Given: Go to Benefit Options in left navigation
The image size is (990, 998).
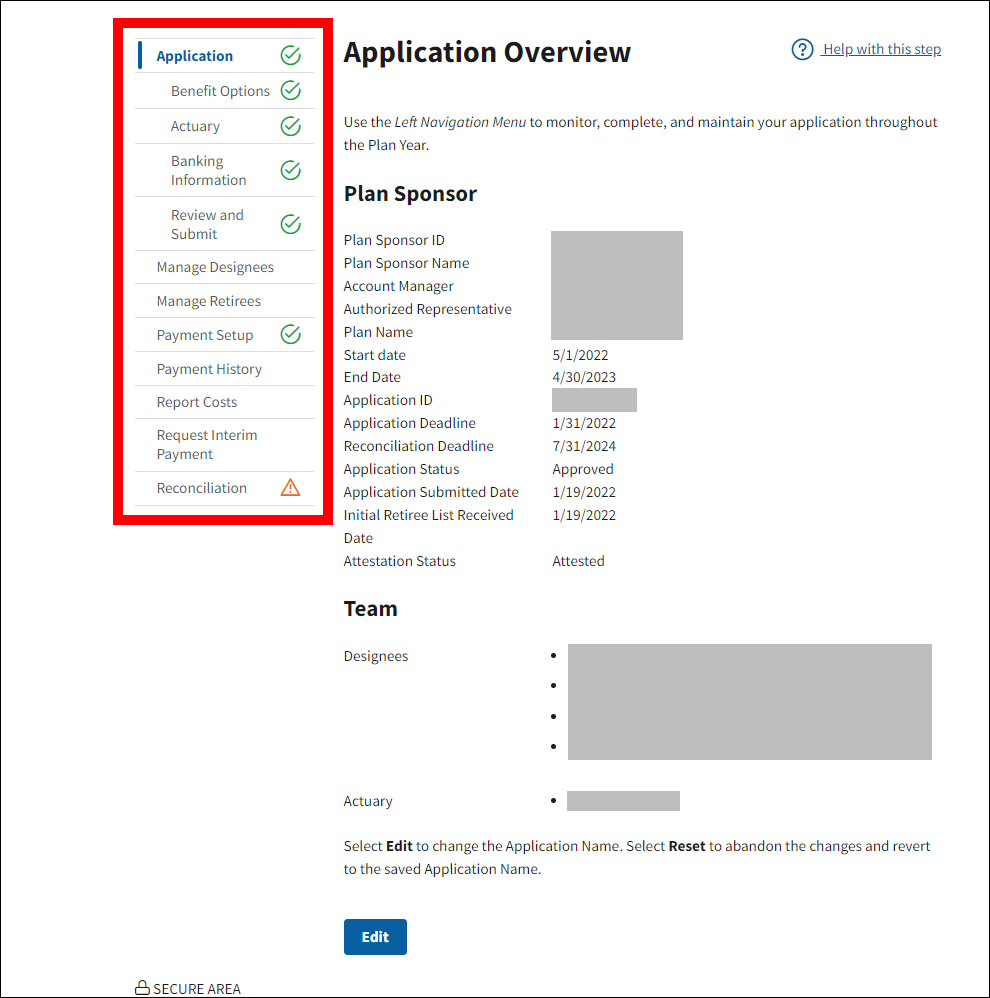Looking at the screenshot, I should click(x=220, y=91).
